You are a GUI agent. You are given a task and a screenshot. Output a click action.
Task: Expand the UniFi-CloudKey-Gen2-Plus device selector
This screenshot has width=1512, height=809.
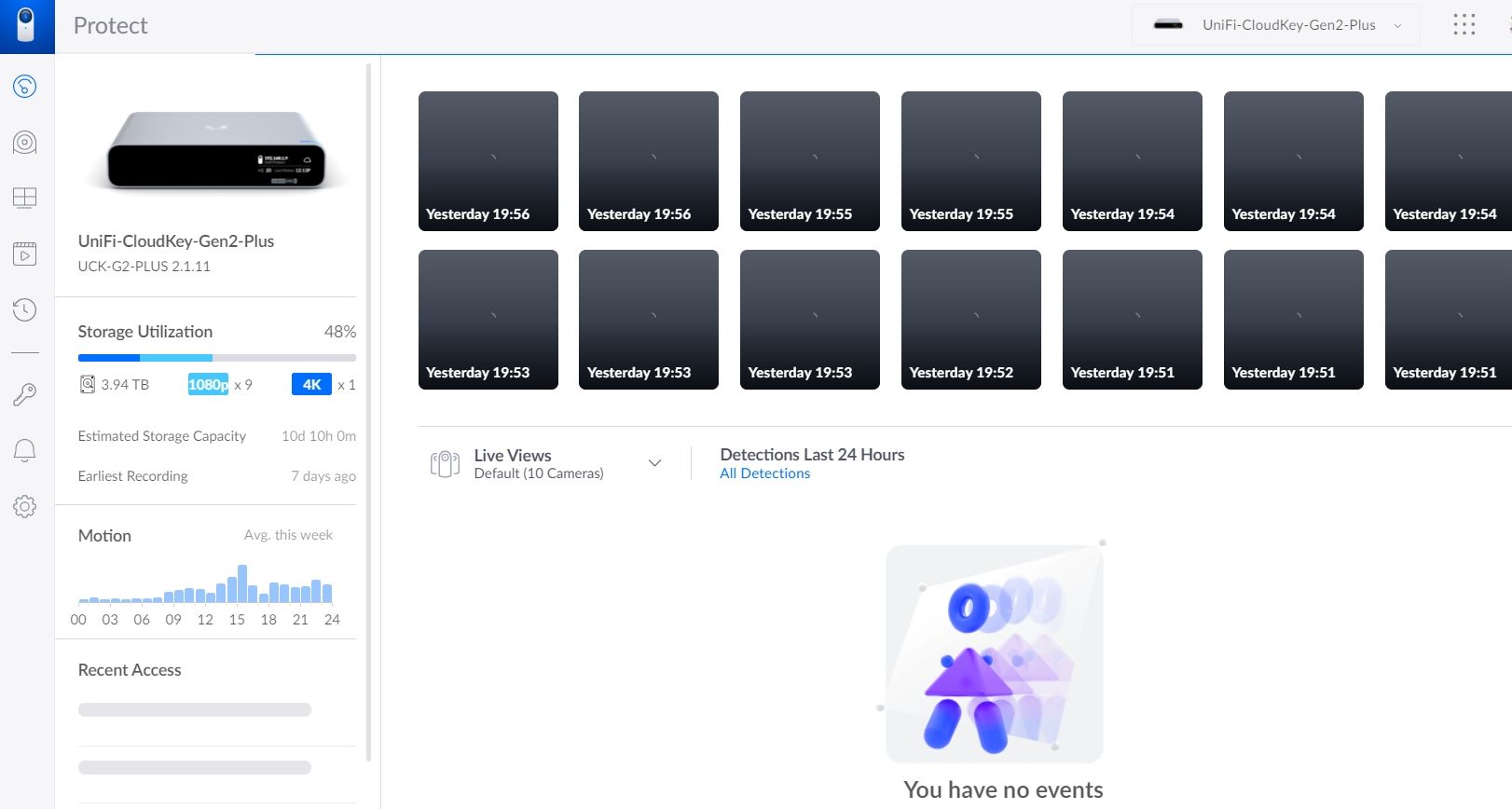[x=1275, y=25]
